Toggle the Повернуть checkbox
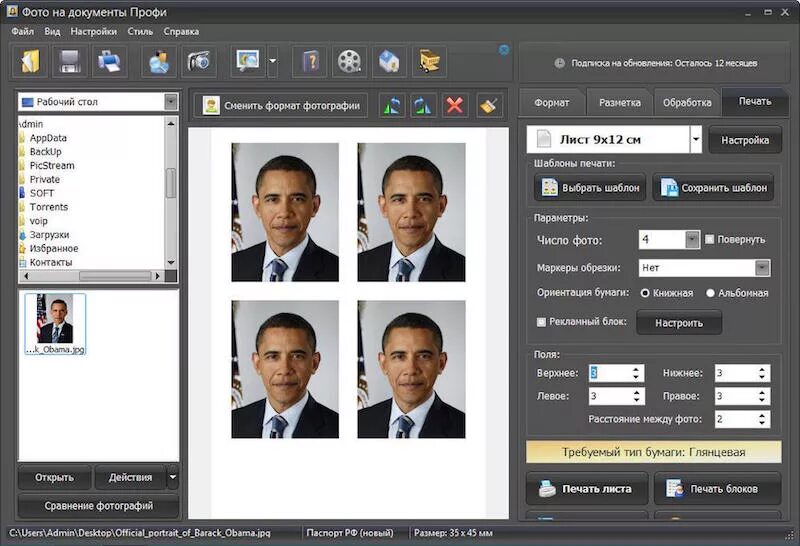The width and height of the screenshot is (800, 546). [709, 239]
